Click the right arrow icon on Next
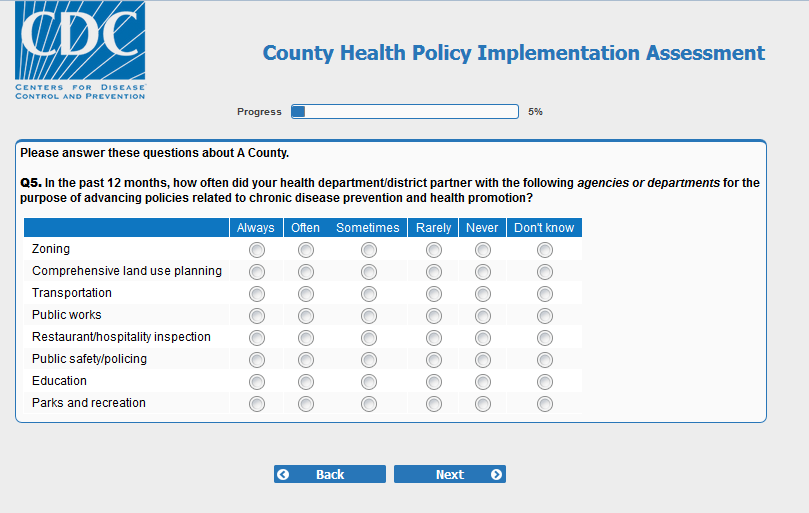 pos(496,475)
